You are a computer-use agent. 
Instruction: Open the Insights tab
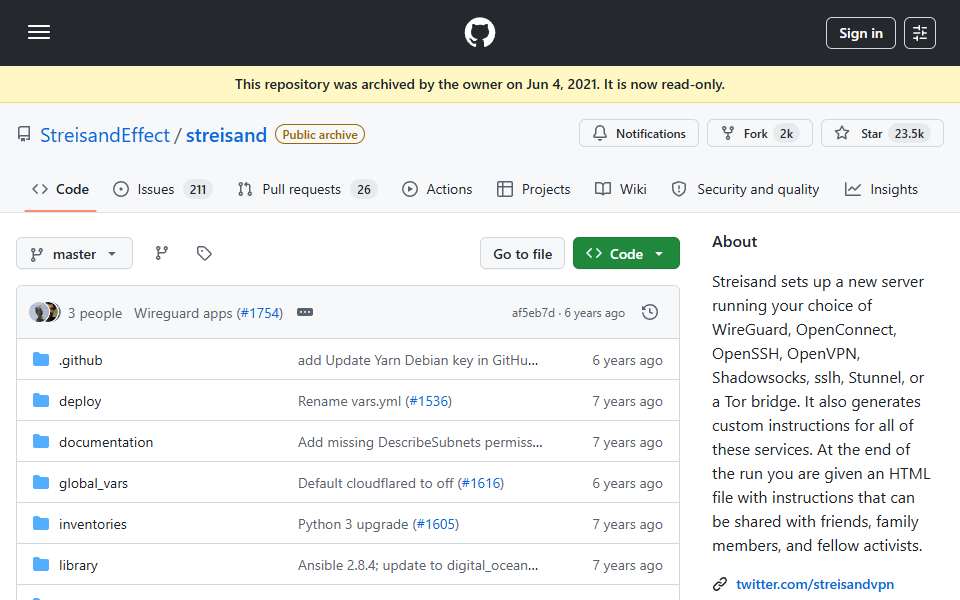(x=881, y=189)
